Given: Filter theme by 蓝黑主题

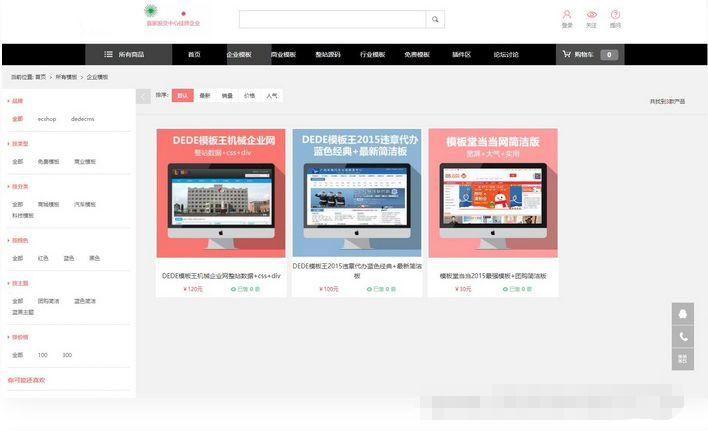Looking at the screenshot, I should tap(23, 312).
